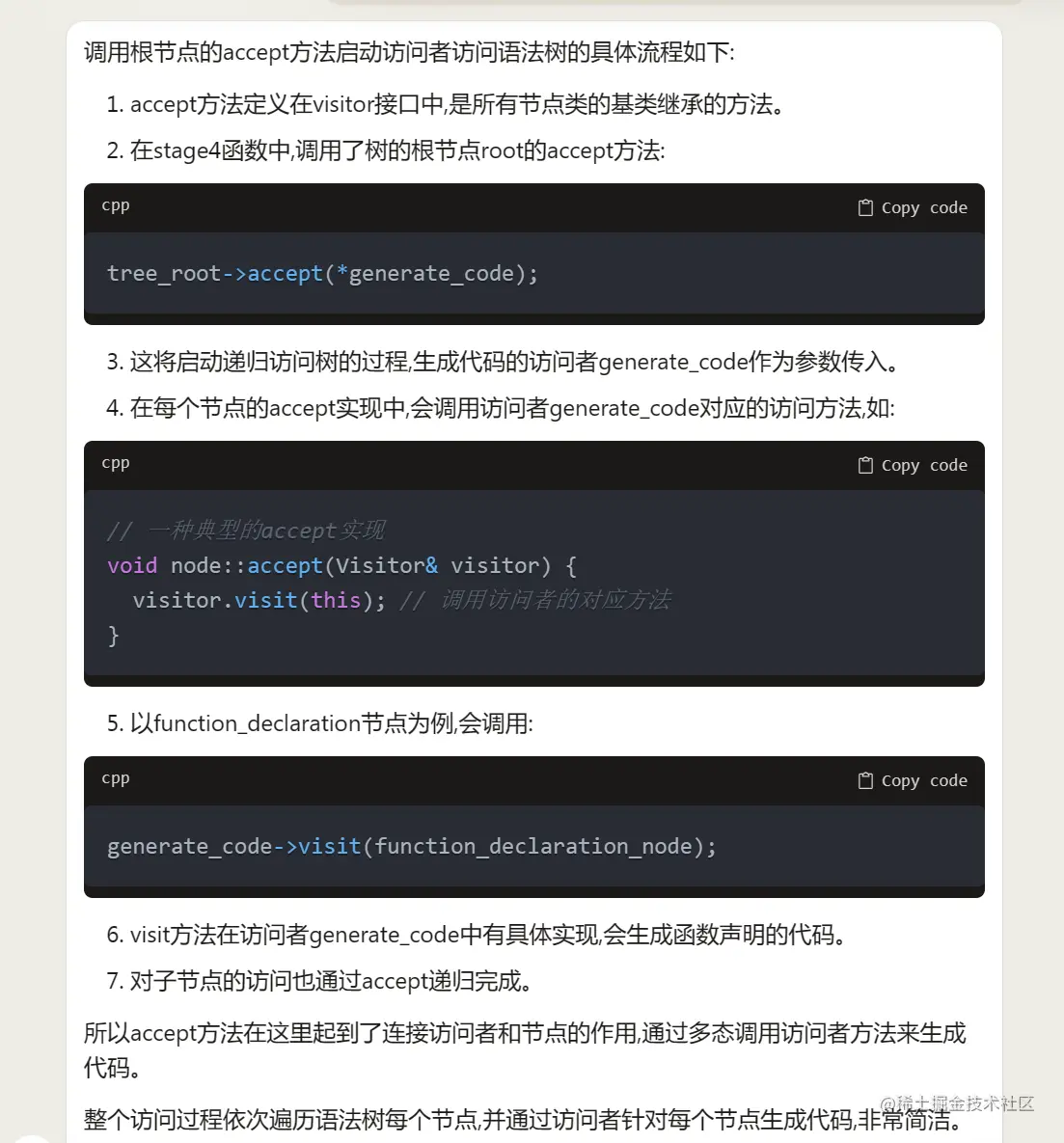Click the generate_code->visit(function_declaration_node) code line
This screenshot has width=1064, height=1143.
412,847
